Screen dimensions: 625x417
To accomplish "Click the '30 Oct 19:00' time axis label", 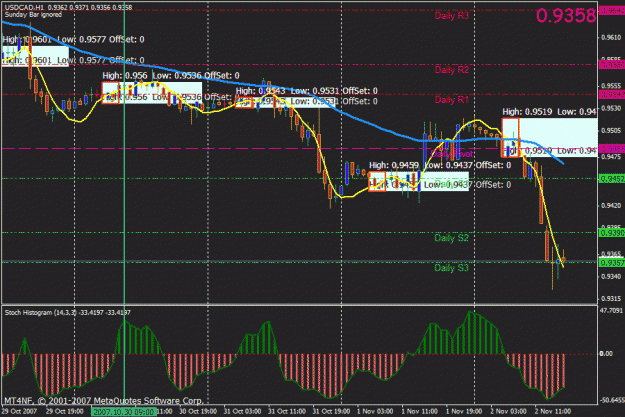I will click(x=198, y=411).
